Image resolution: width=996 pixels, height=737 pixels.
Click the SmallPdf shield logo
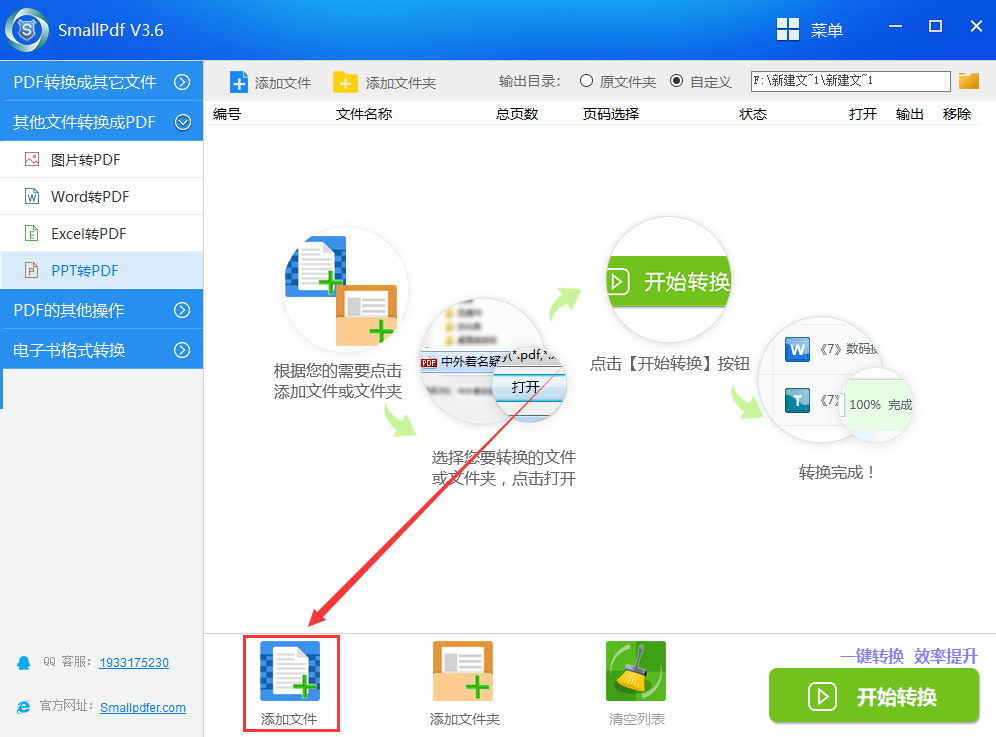(27, 30)
